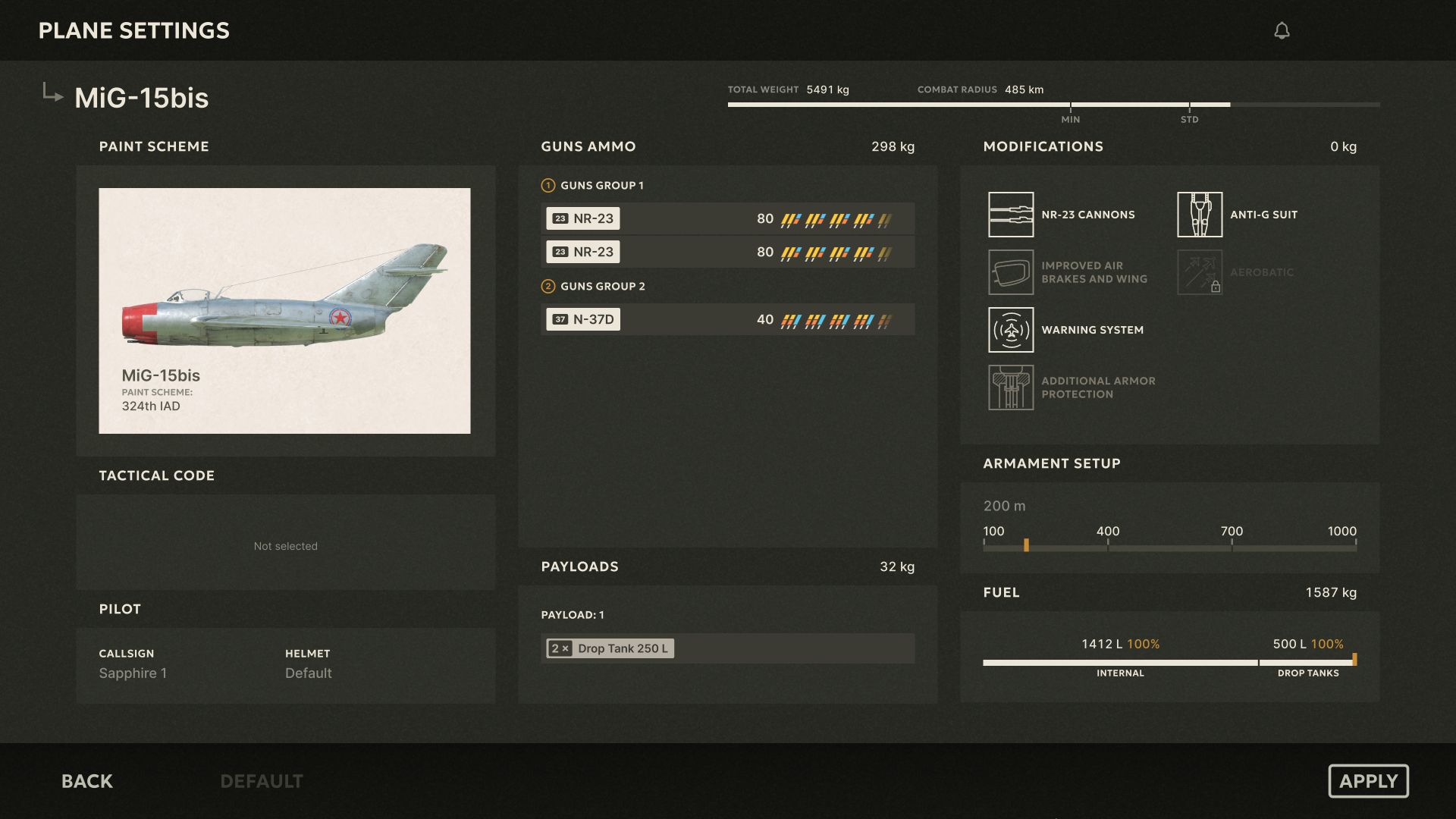Toggle the Anti-G Suit modification icon

point(1200,215)
